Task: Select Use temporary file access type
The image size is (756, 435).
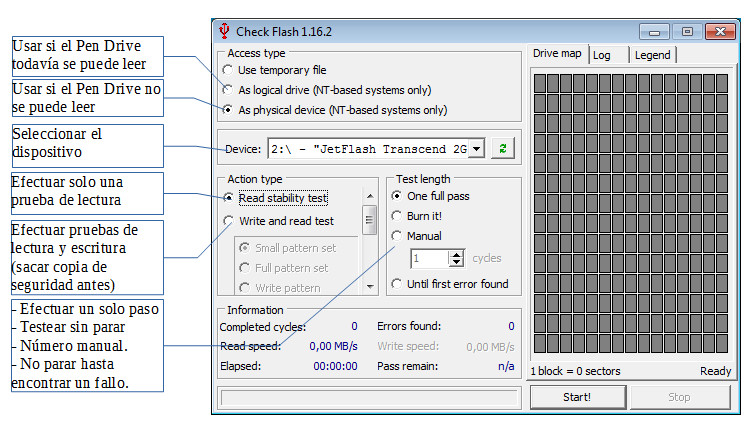Action: 228,70
